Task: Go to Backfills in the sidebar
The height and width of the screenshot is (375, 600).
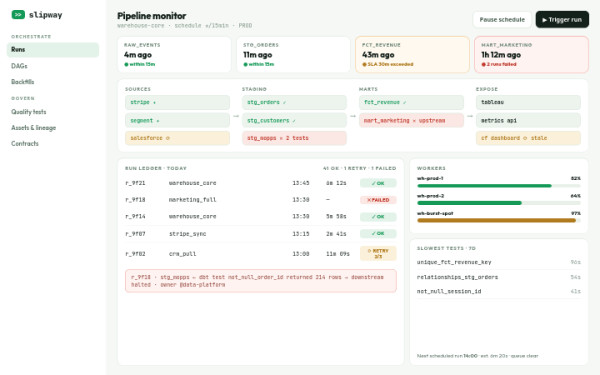Action: point(53,82)
